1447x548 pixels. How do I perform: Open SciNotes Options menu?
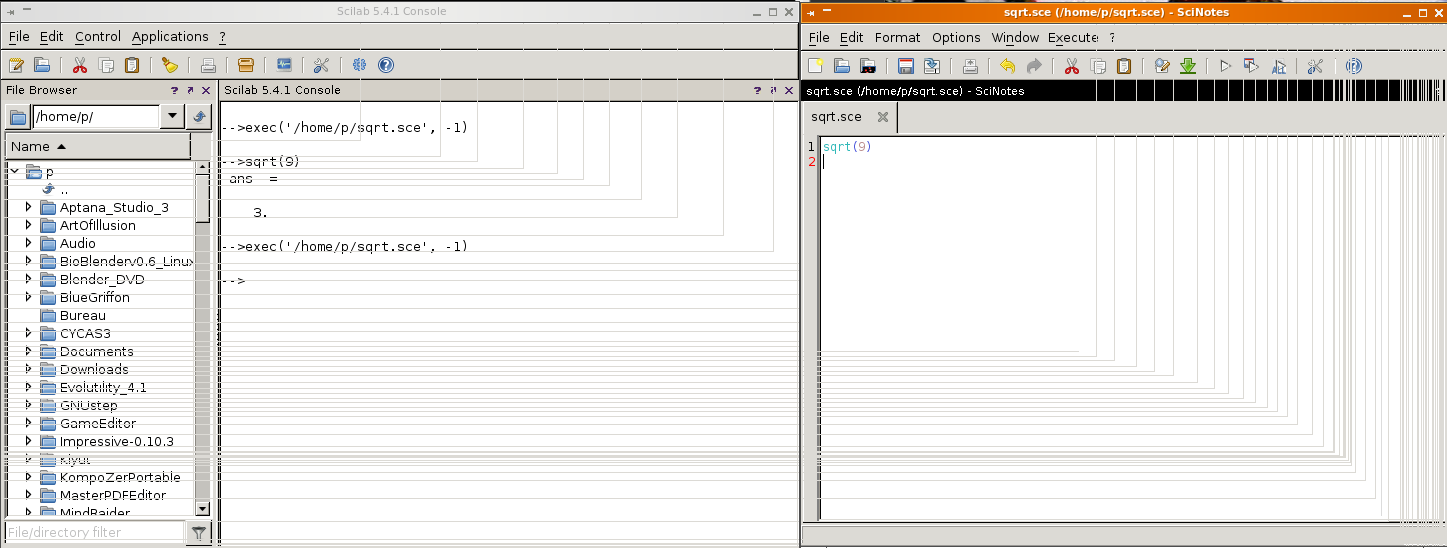[x=956, y=37]
